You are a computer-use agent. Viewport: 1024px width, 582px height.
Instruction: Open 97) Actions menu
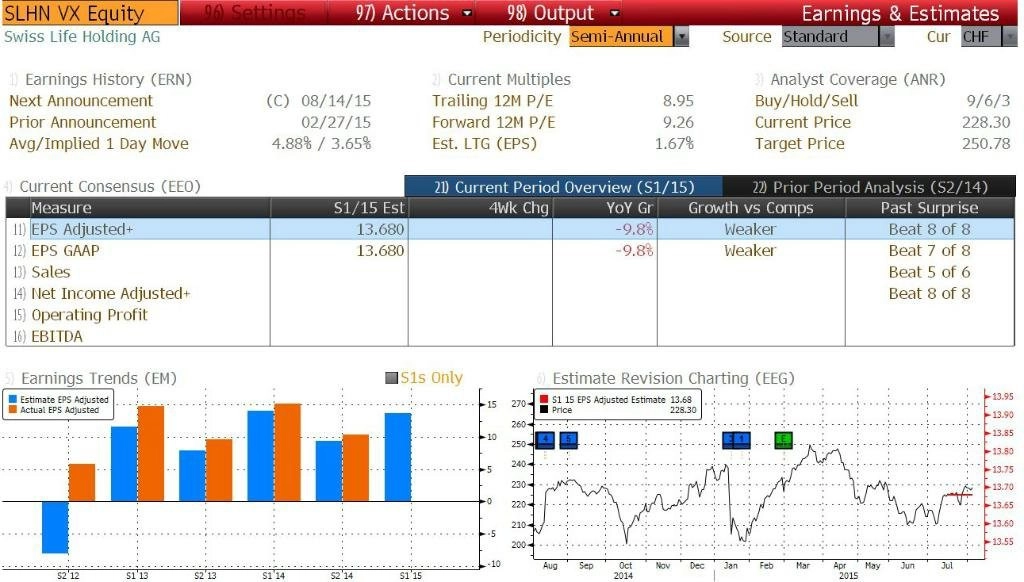tap(402, 13)
